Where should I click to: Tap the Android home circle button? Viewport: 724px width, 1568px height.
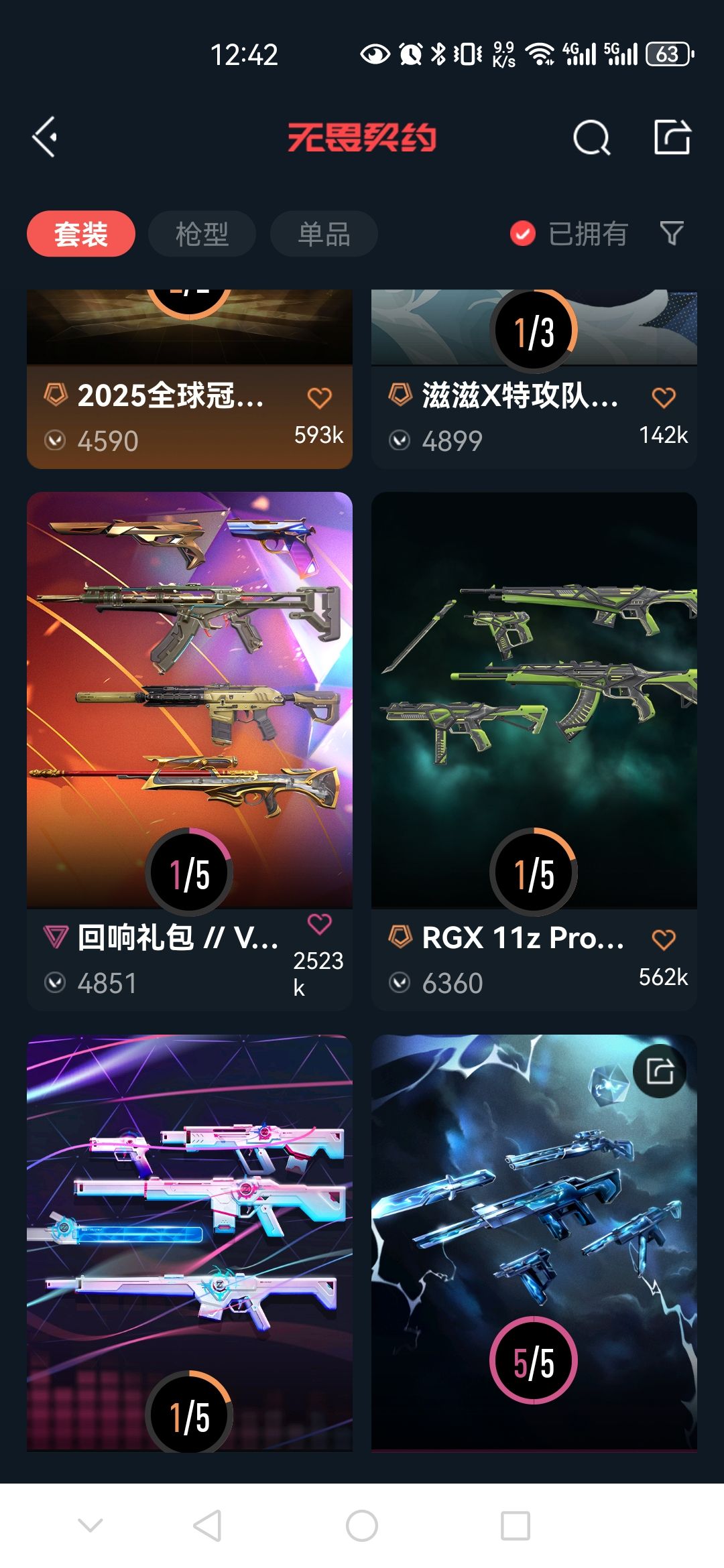pyautogui.click(x=362, y=1526)
